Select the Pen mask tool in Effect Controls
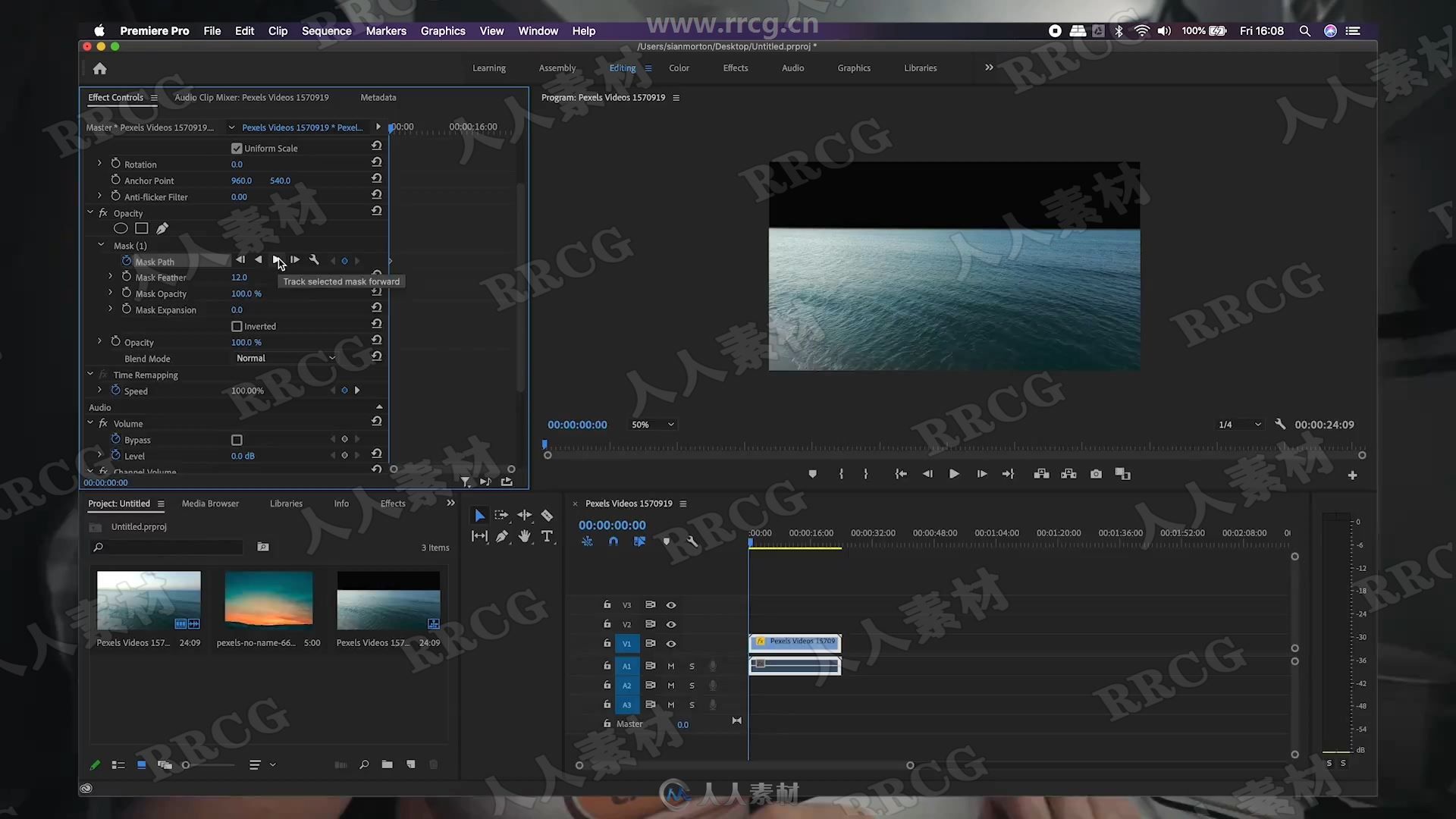This screenshot has height=819, width=1456. point(163,227)
